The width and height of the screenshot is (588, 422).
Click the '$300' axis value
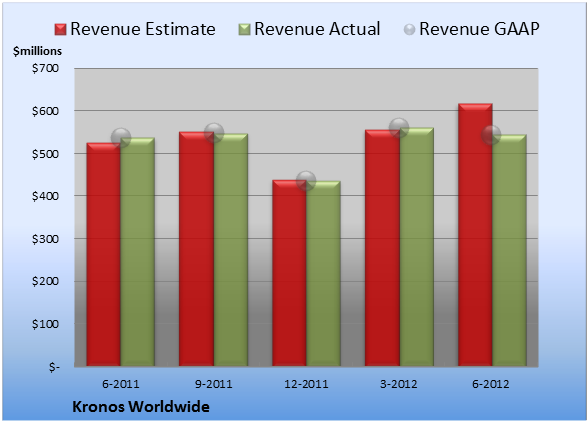45,239
